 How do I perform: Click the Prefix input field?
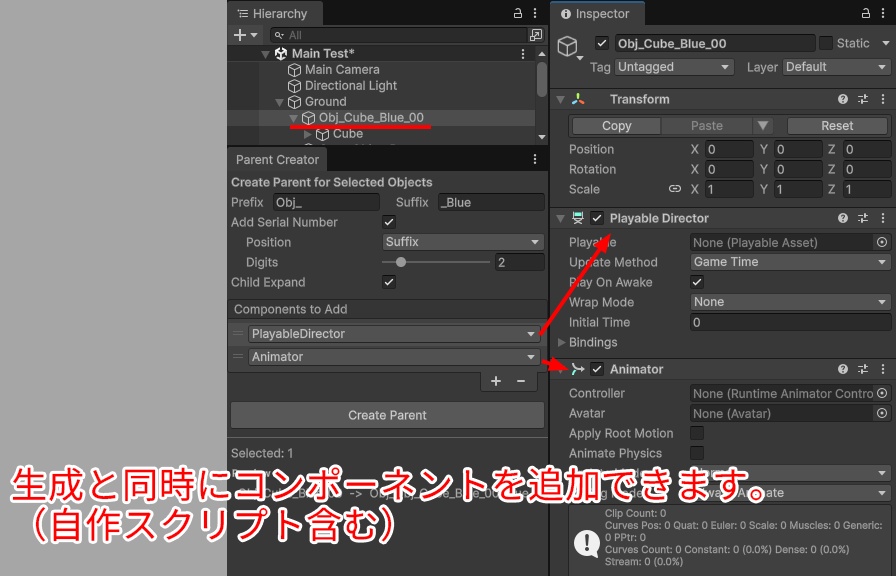(326, 202)
